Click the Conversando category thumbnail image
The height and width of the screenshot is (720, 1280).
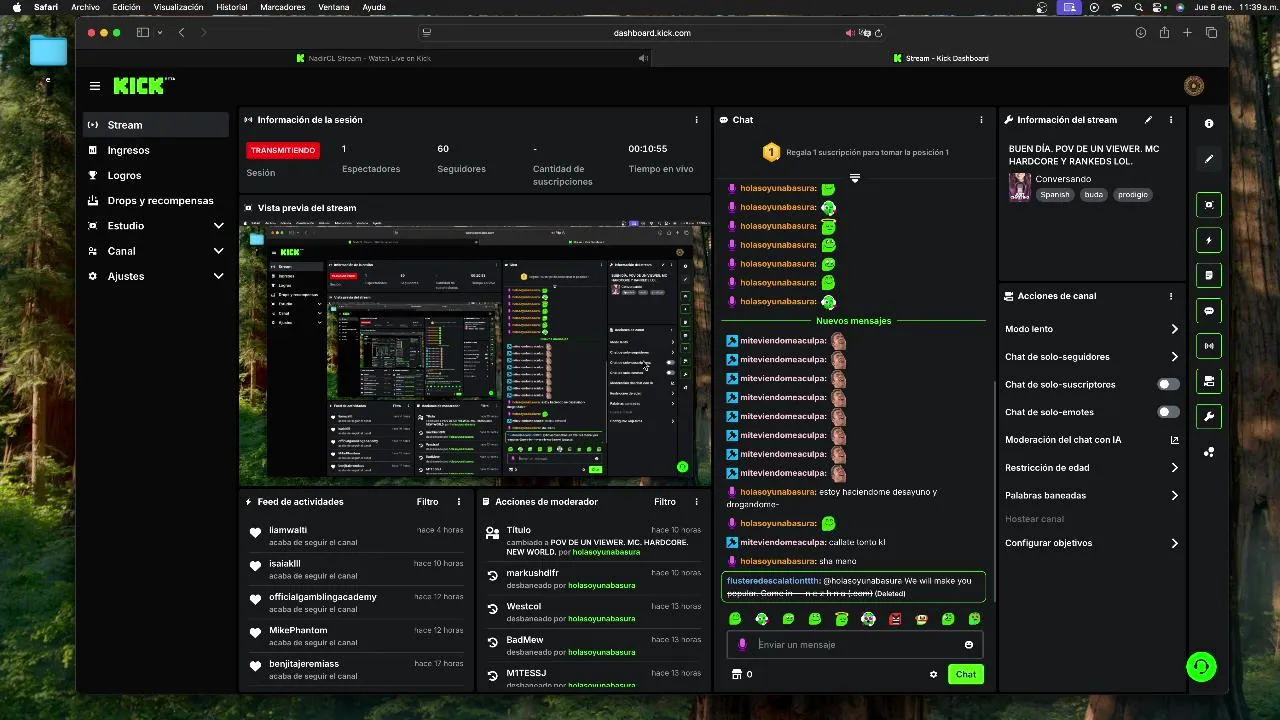[x=1020, y=187]
